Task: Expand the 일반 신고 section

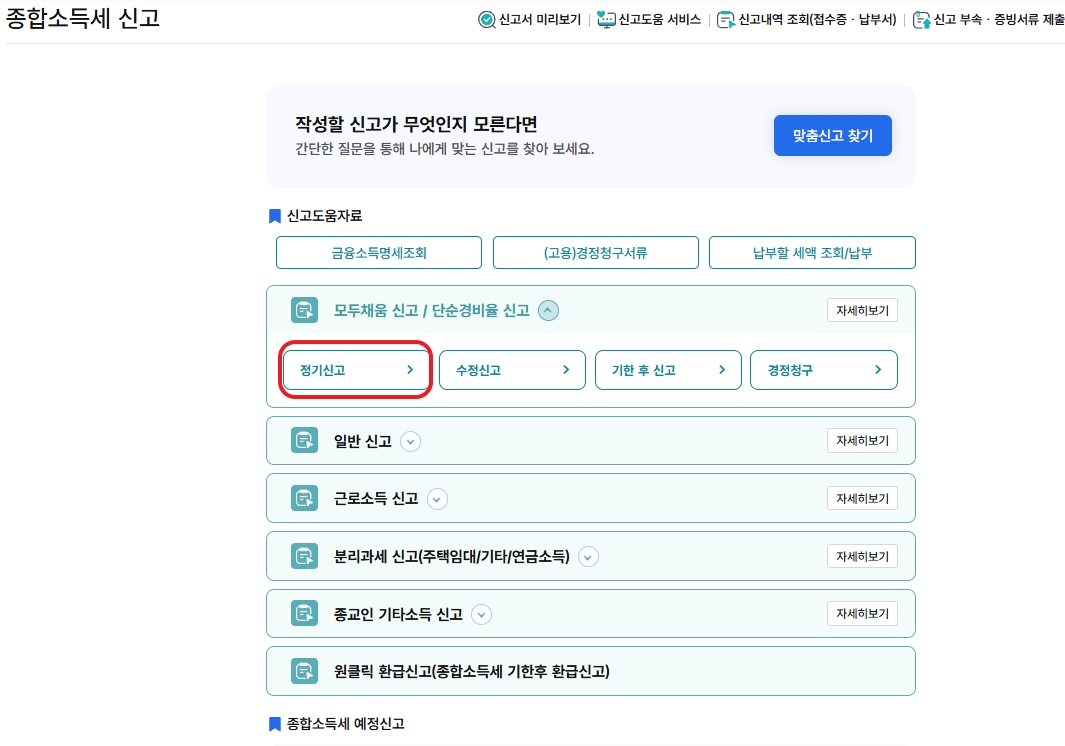Action: pyautogui.click(x=410, y=440)
